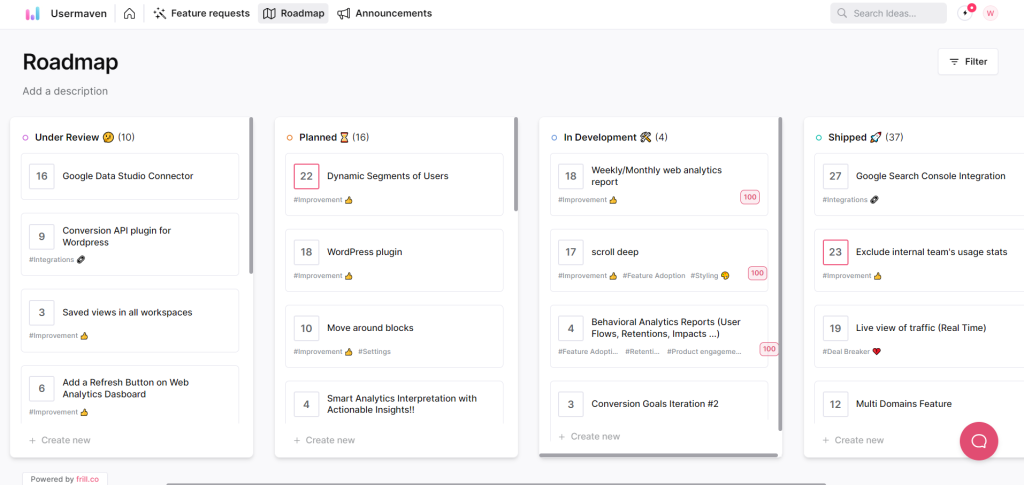Click 100 badge on Weekly/Monthly report card
The width and height of the screenshot is (1024, 485).
point(750,197)
